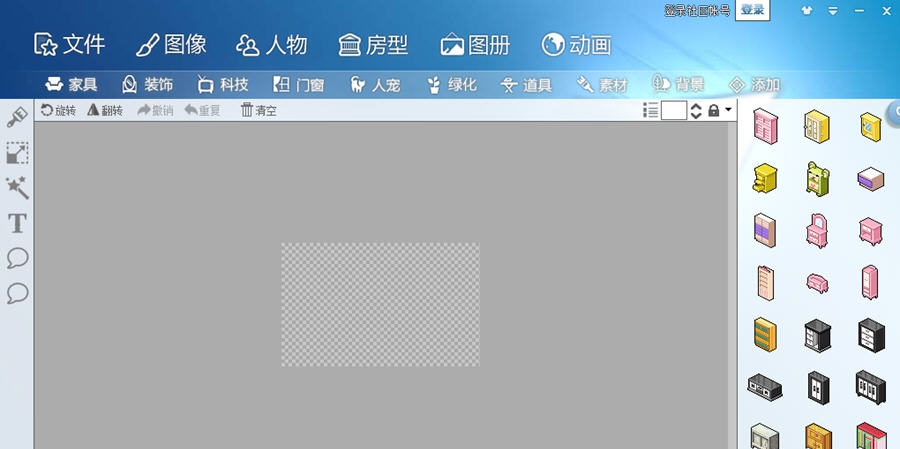This screenshot has height=449, width=900.
Task: Click the empty value field beside the list icon
Action: (674, 110)
